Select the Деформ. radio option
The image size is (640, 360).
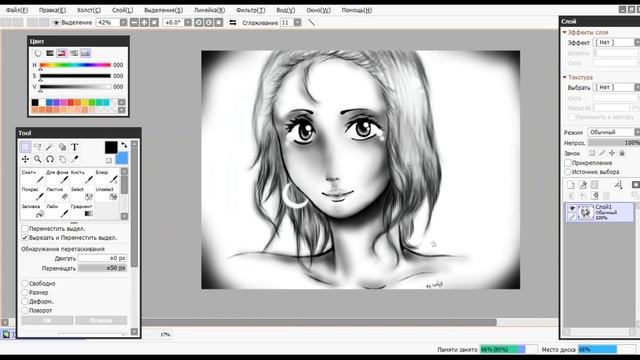pyautogui.click(x=25, y=301)
